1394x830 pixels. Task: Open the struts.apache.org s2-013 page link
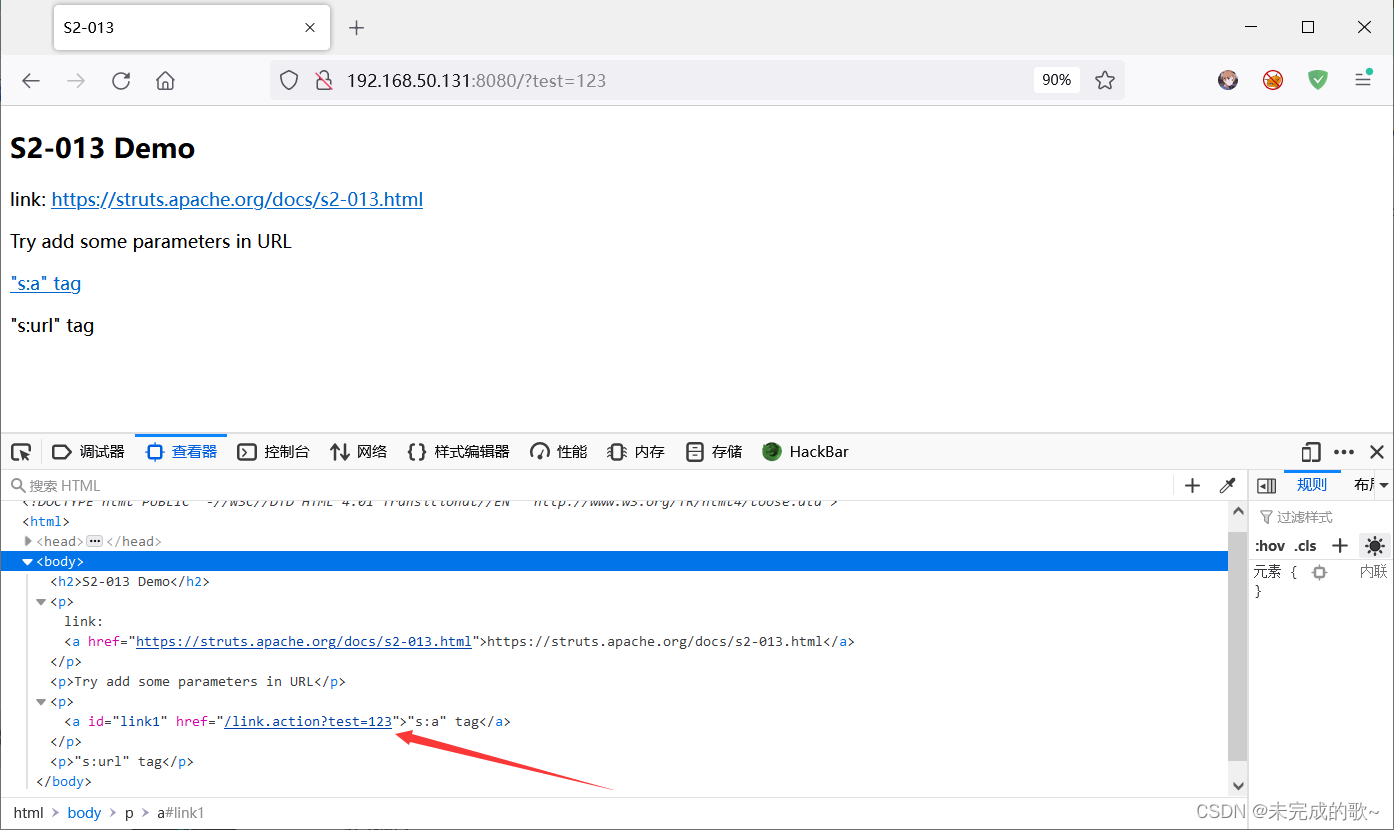tap(237, 199)
